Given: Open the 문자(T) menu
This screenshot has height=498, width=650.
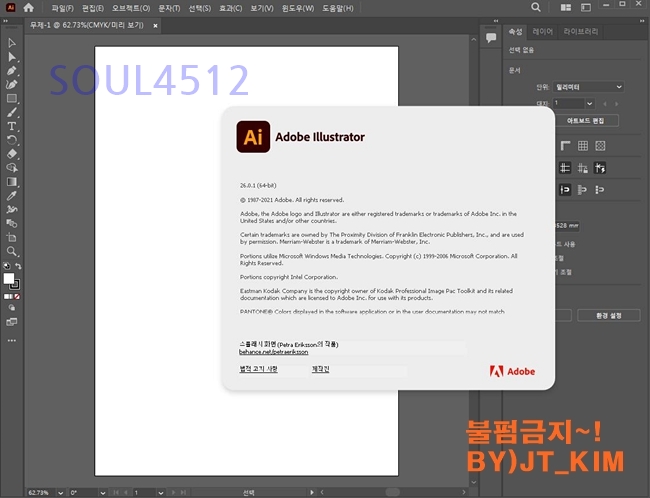Looking at the screenshot, I should pos(169,8).
